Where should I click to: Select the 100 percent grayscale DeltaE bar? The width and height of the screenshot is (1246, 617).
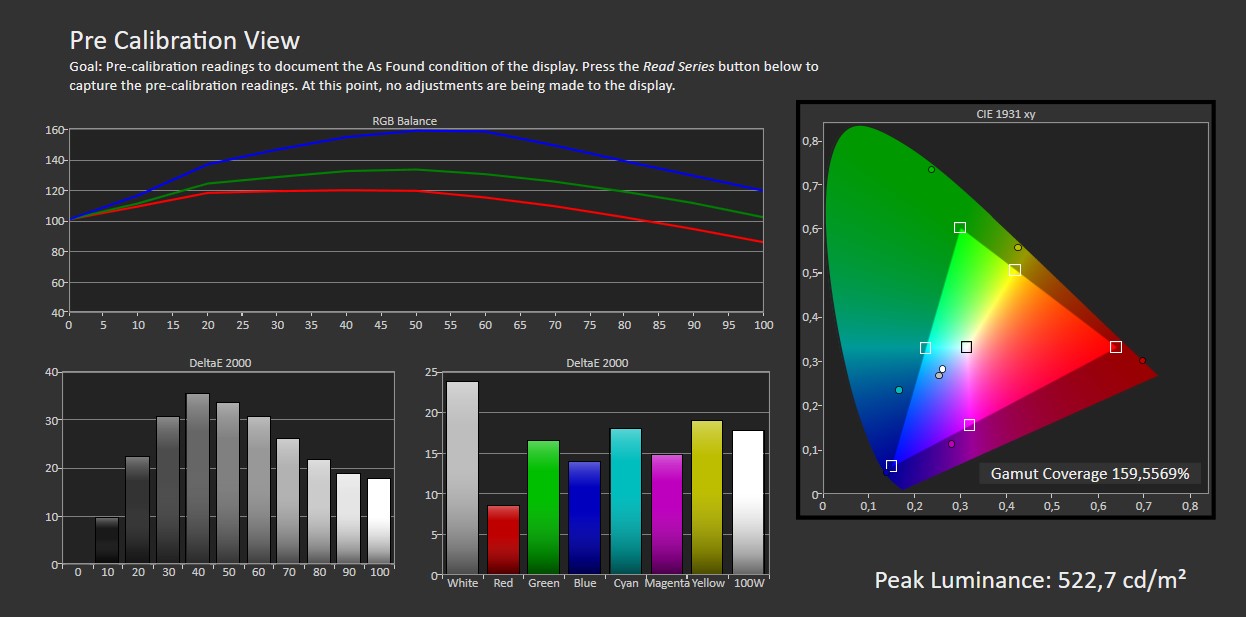[378, 520]
